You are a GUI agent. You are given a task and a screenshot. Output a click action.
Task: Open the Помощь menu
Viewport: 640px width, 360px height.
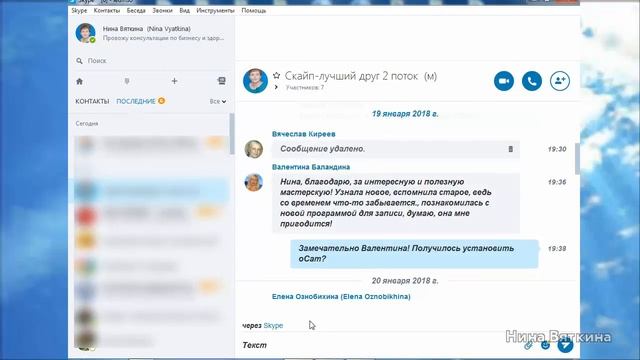click(x=253, y=11)
